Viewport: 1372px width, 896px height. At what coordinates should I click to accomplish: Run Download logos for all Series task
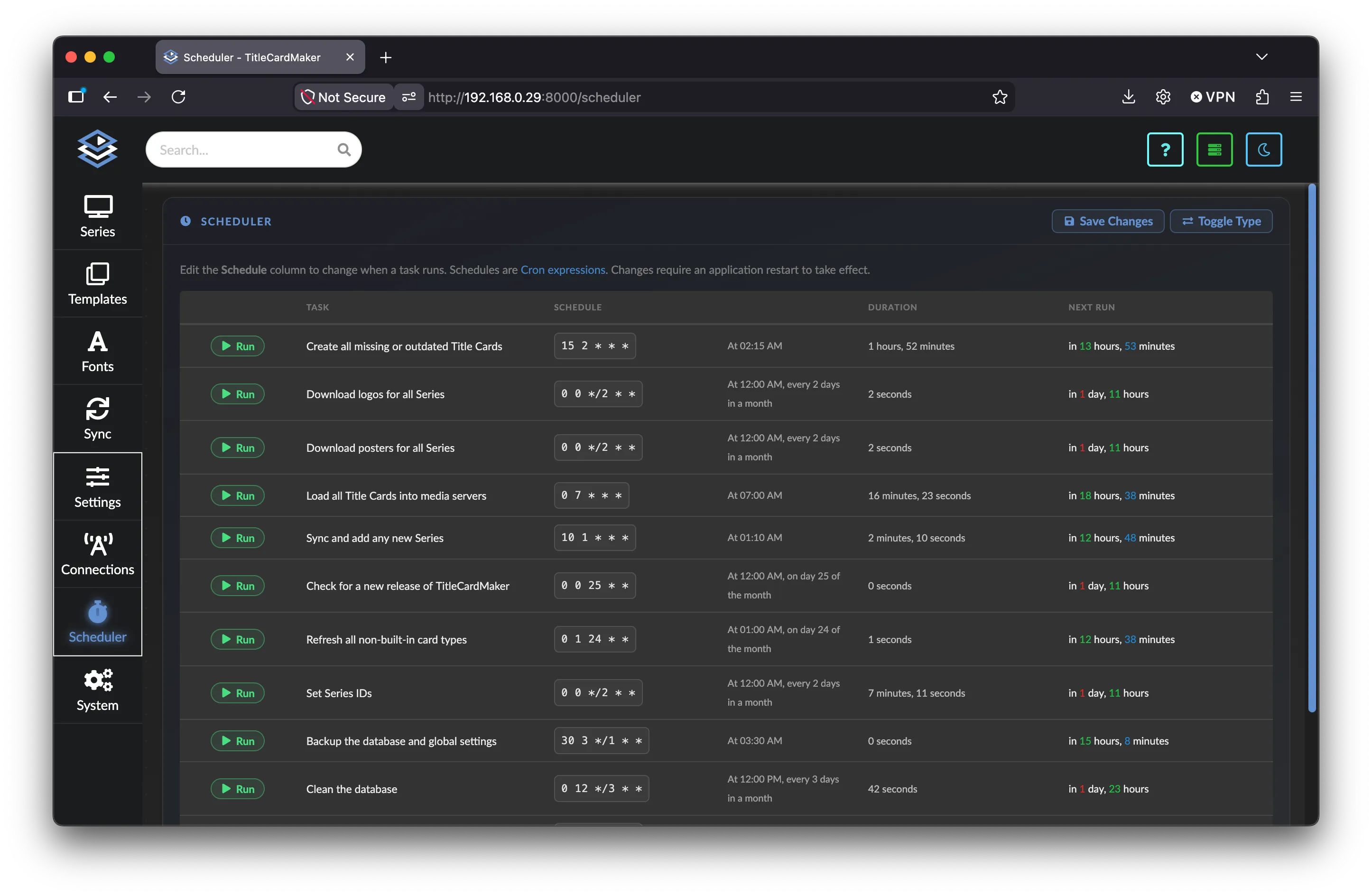[x=238, y=394]
